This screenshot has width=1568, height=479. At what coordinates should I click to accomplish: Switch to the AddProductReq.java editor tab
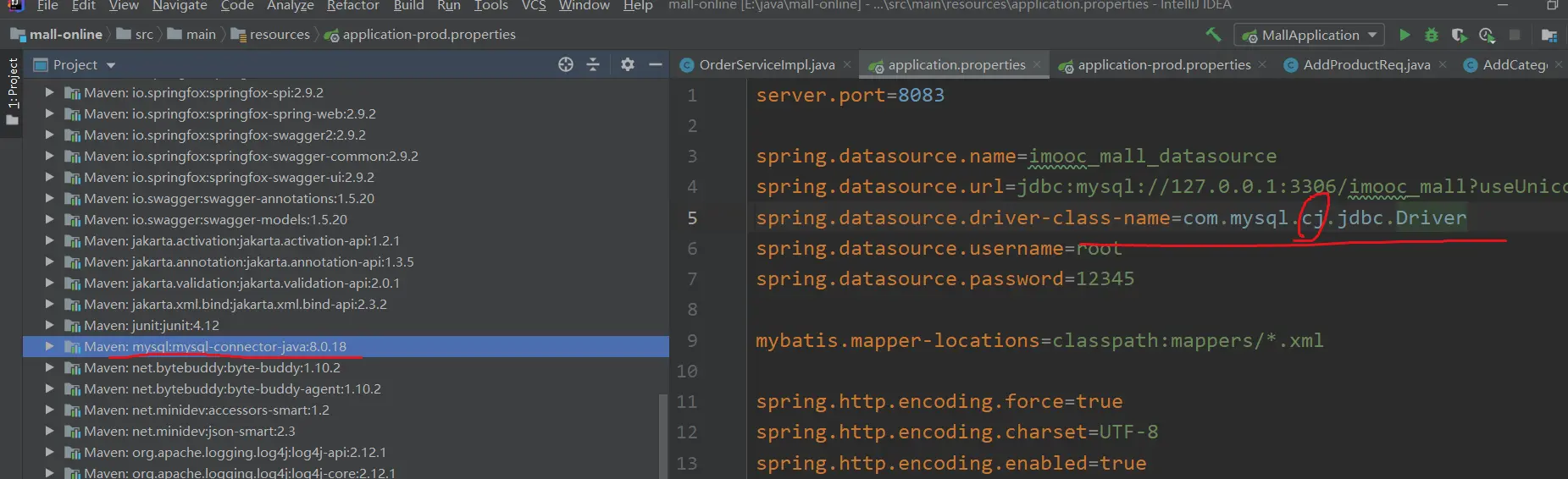pos(1366,65)
